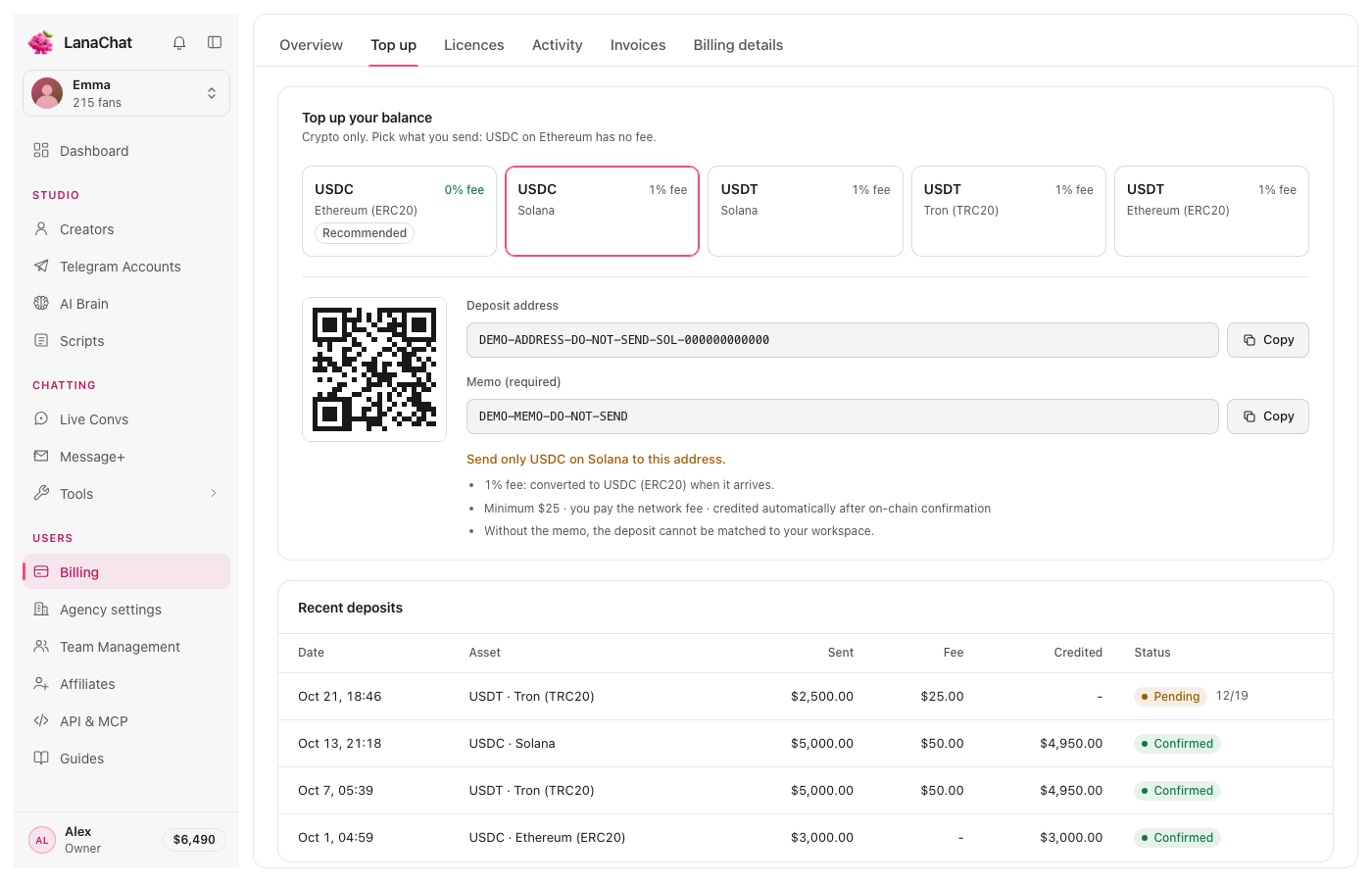
Task: Open the Guides book icon
Action: 41,758
